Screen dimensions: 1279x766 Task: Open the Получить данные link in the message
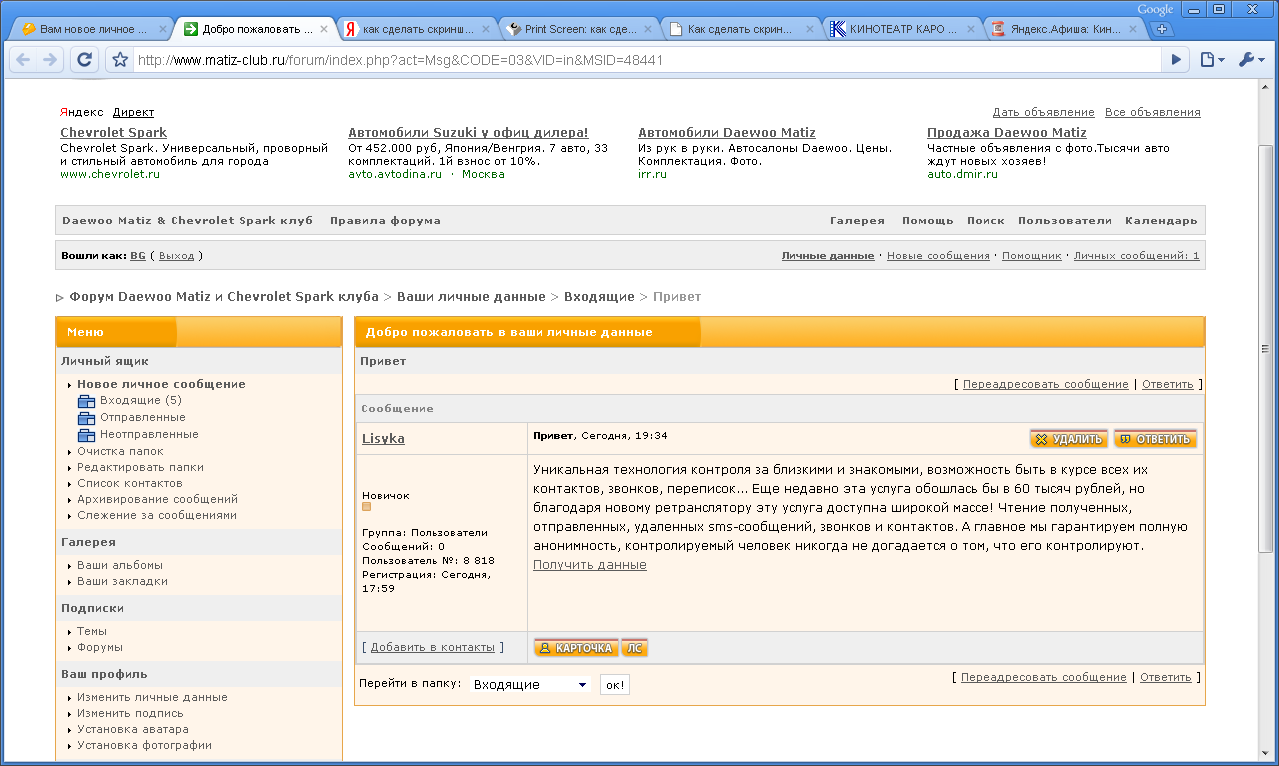(589, 565)
